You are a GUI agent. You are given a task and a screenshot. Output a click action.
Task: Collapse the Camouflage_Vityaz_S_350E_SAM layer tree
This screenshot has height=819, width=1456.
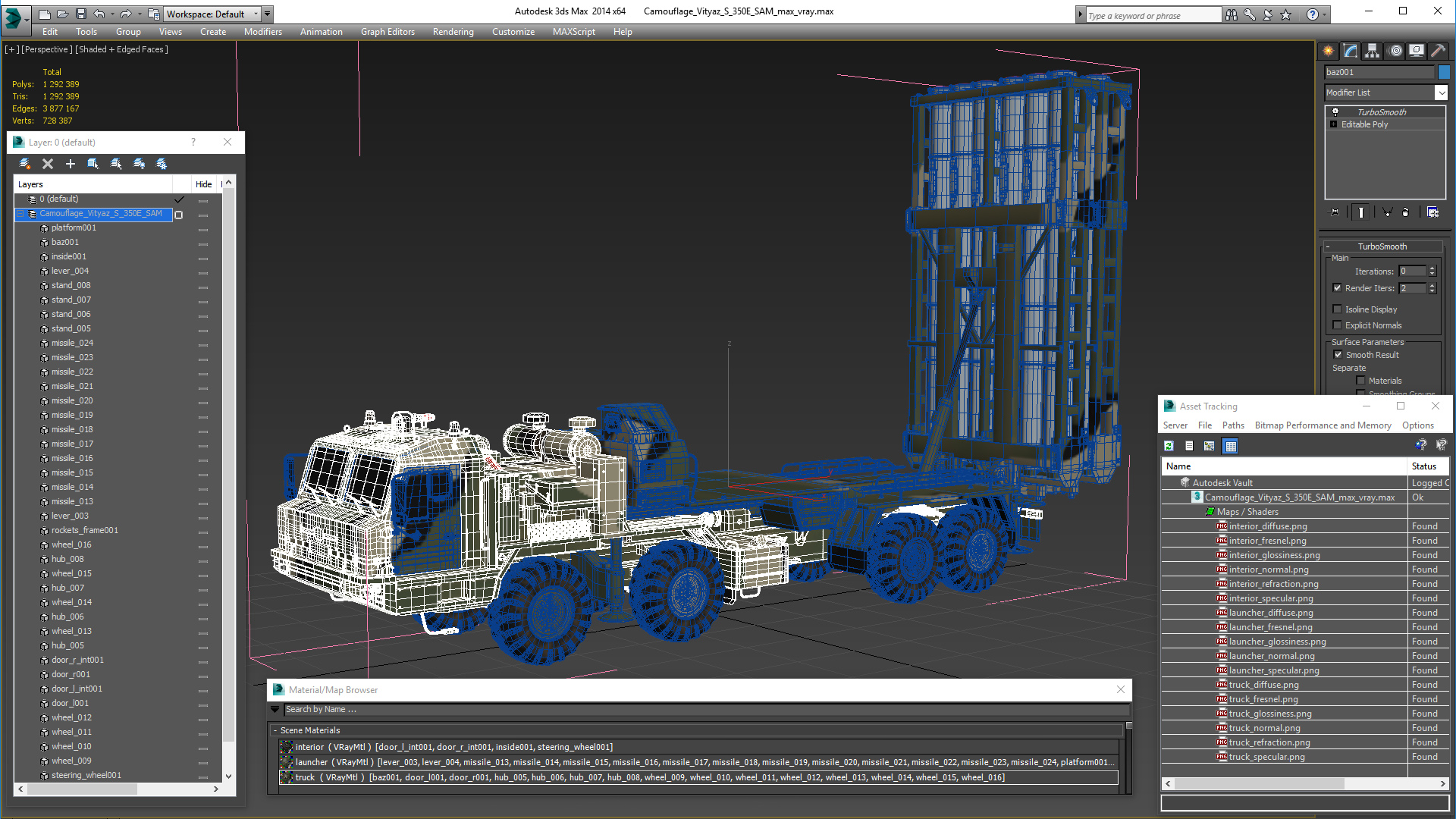[x=21, y=214]
